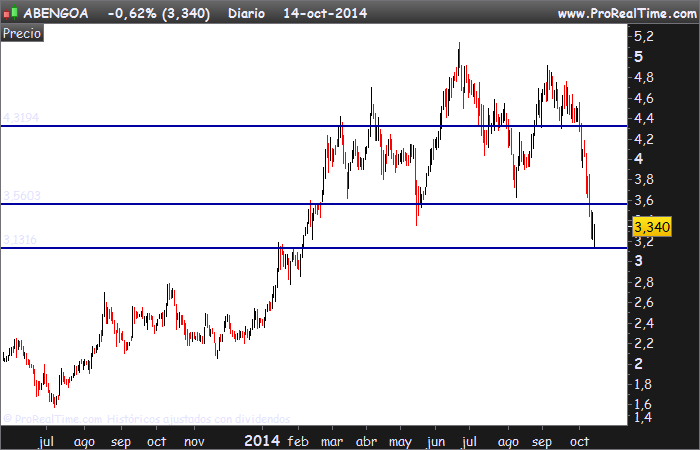Click the 2,6 price axis value

pyautogui.click(x=644, y=303)
